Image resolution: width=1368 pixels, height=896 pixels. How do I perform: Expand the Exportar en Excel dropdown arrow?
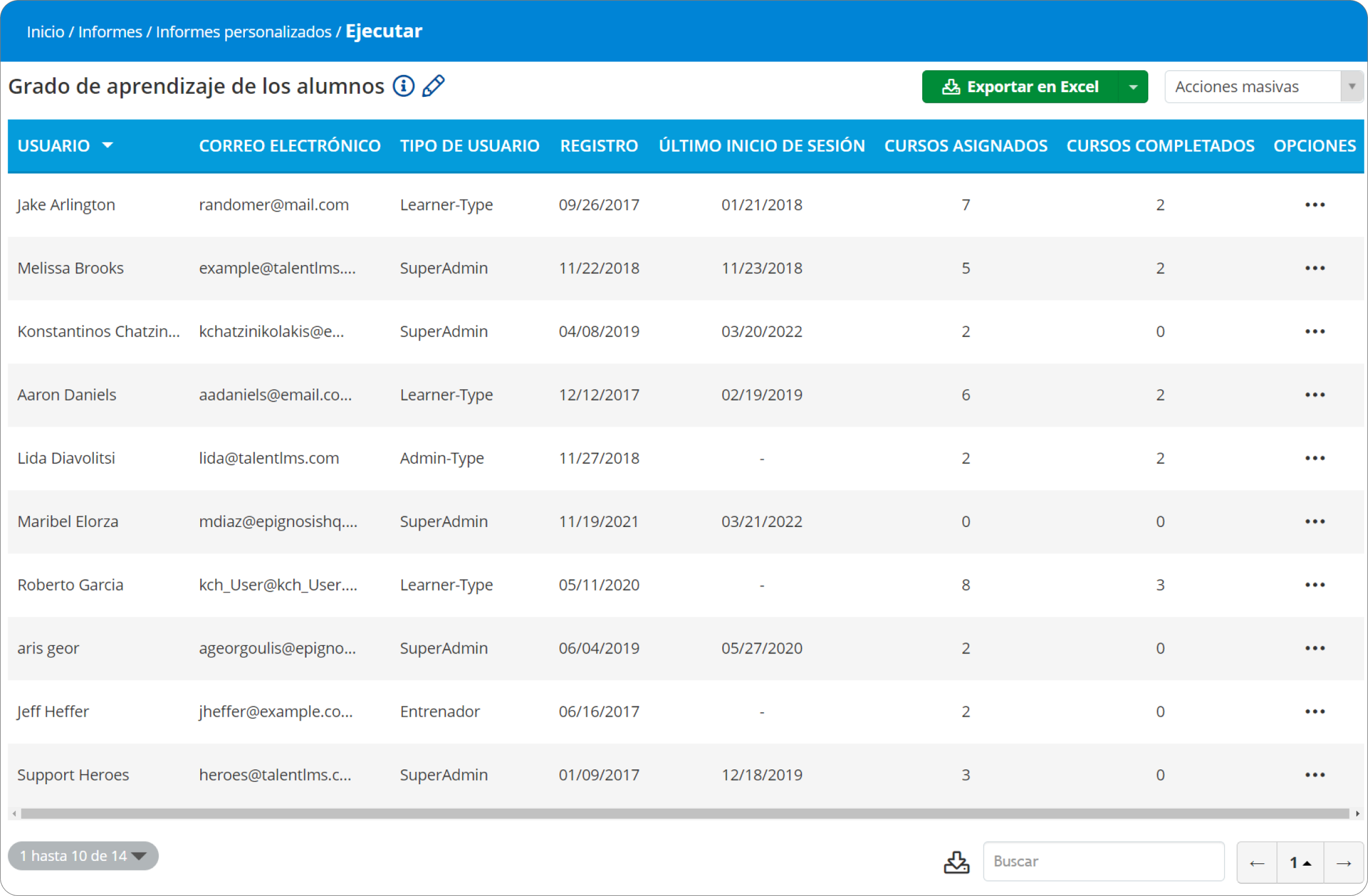1133,87
